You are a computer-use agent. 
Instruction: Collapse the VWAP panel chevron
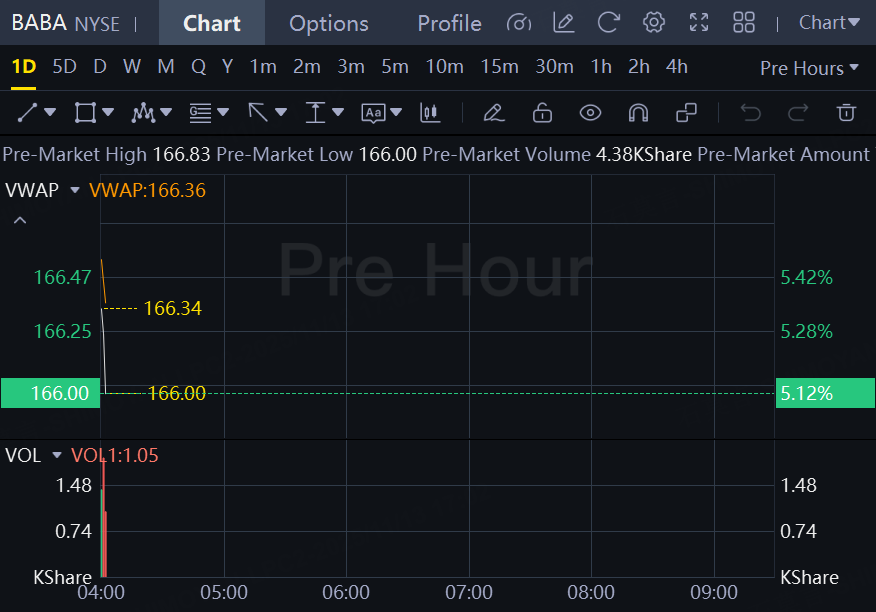(20, 220)
